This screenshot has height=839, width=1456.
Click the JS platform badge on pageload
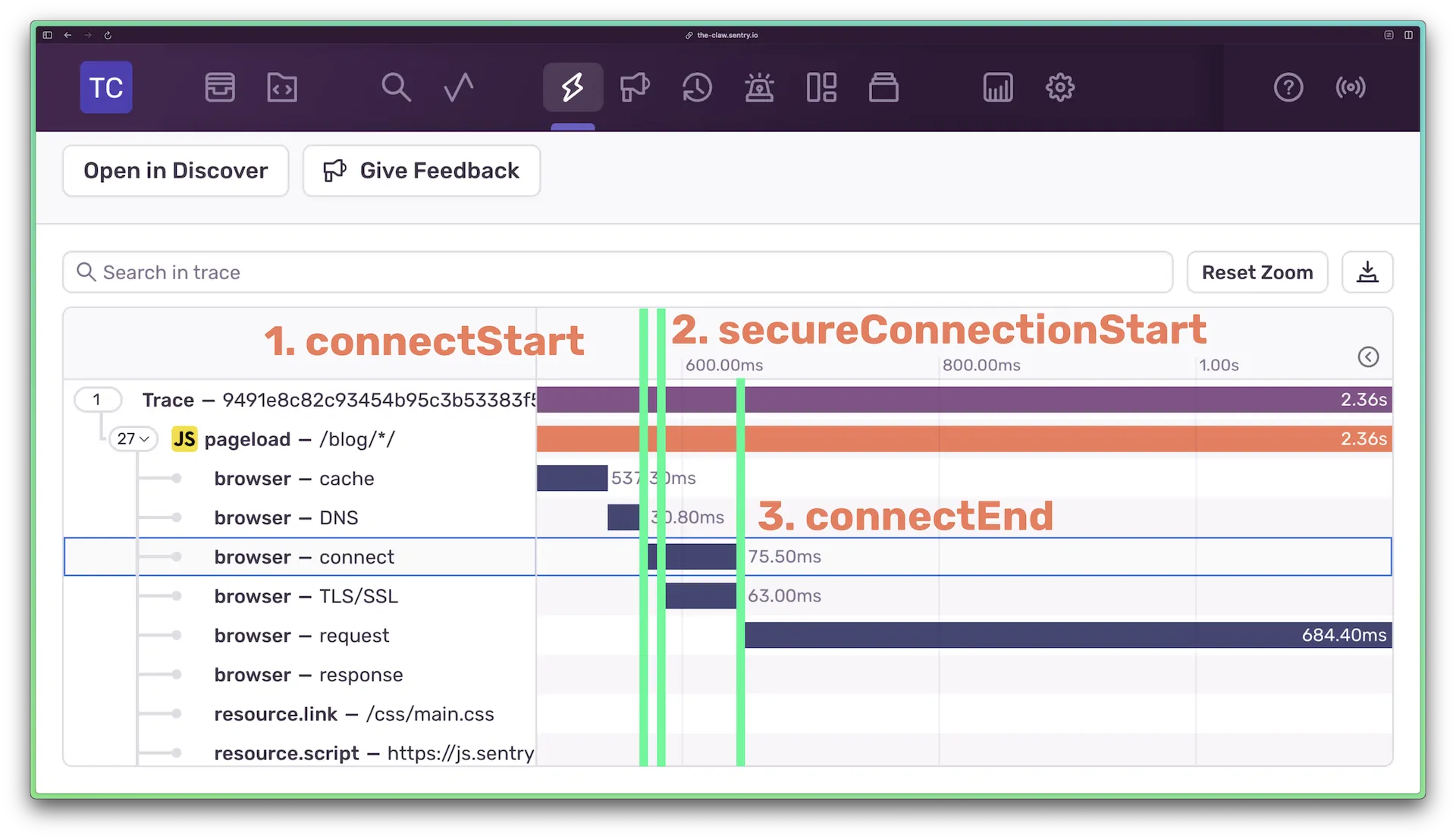(184, 439)
